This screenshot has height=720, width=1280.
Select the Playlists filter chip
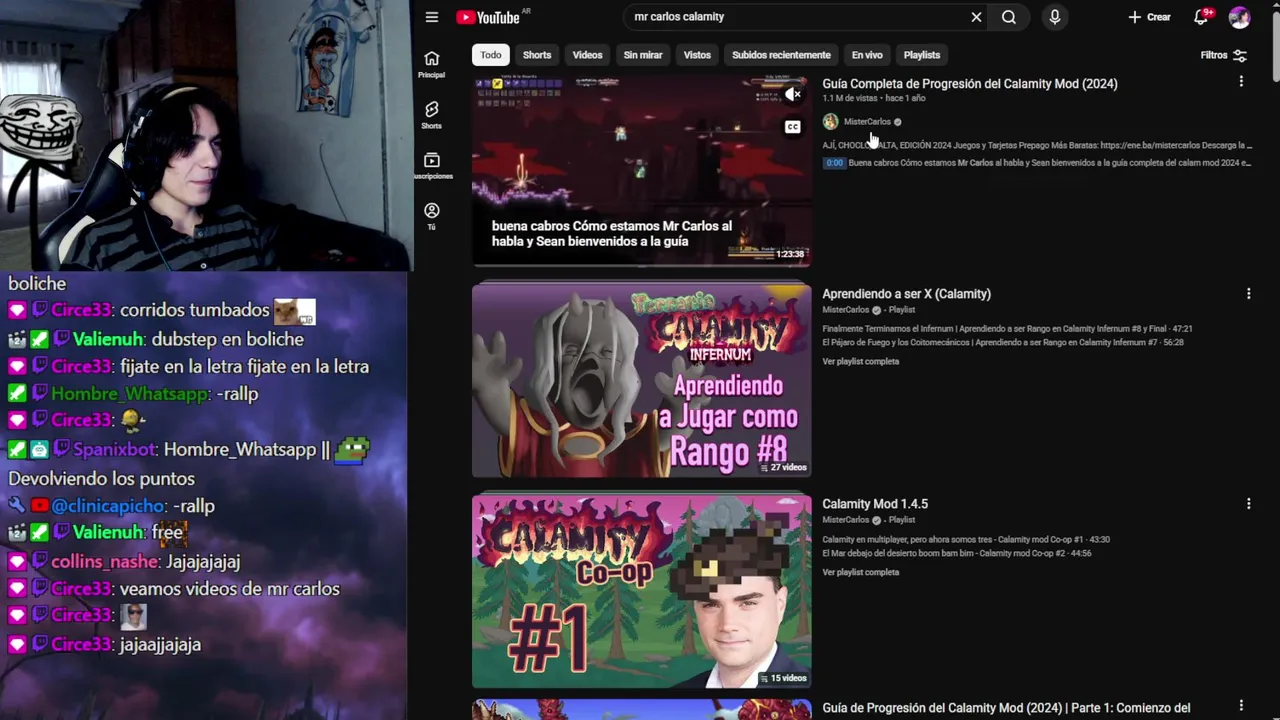coord(922,55)
